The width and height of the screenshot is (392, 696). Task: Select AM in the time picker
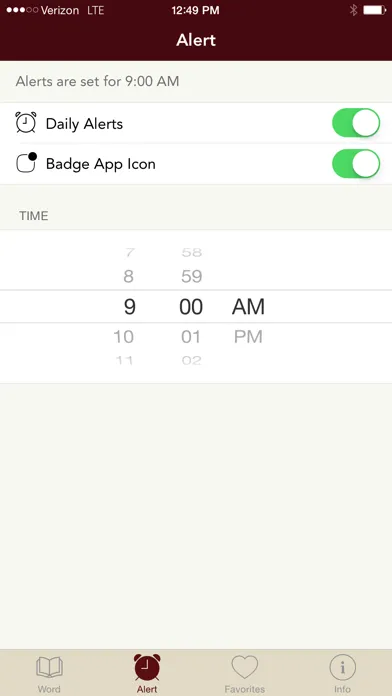[248, 307]
